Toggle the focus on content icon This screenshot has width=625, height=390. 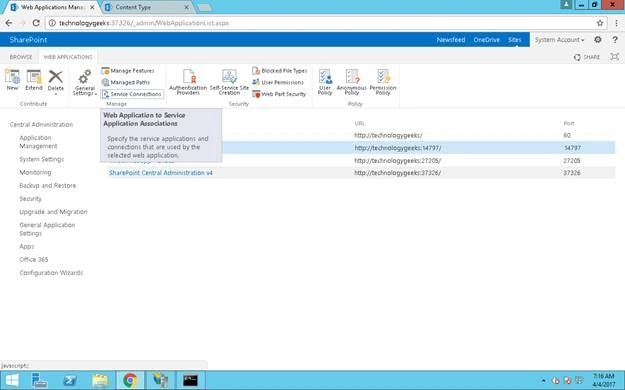tap(615, 57)
